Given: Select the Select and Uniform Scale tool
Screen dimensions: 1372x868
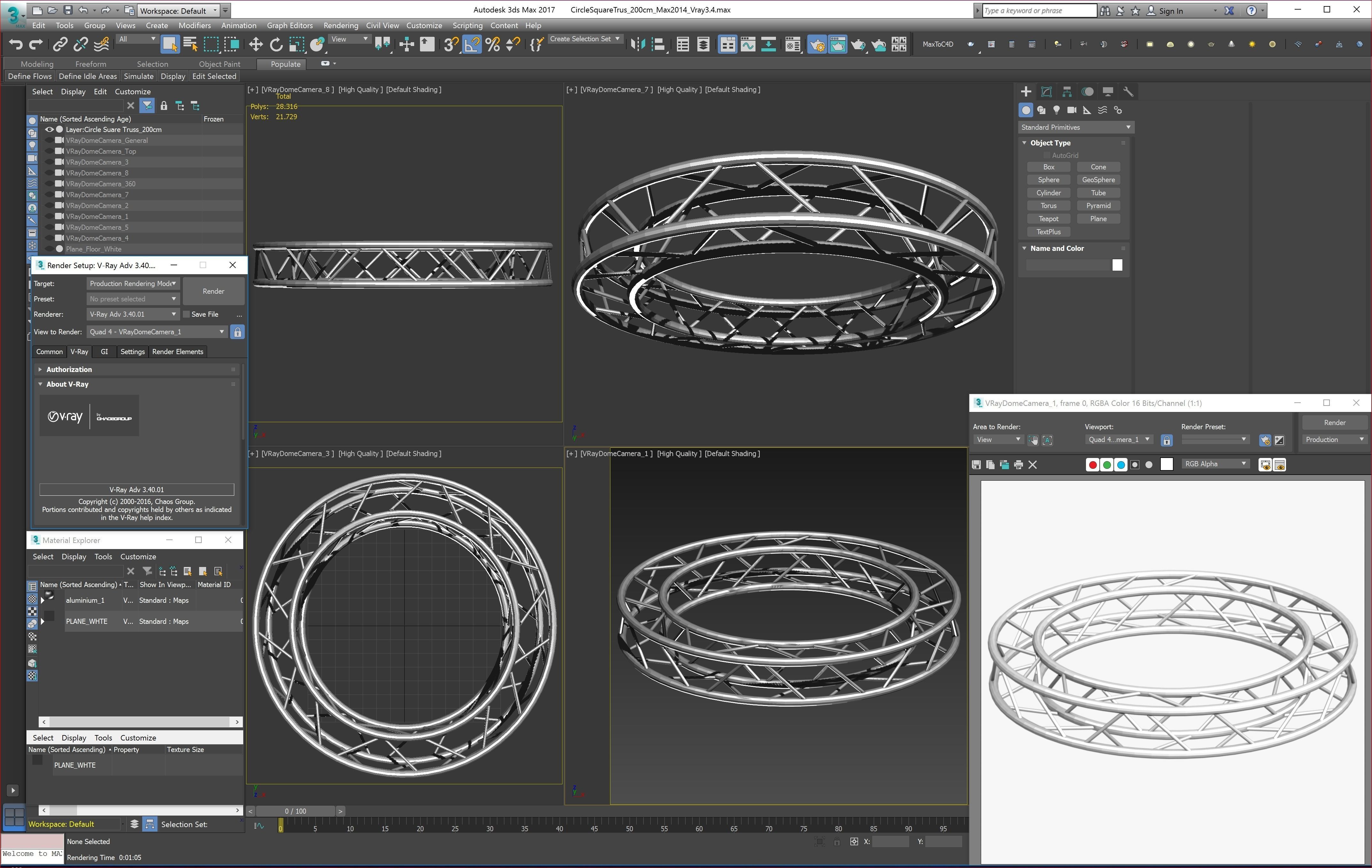Looking at the screenshot, I should pyautogui.click(x=296, y=44).
